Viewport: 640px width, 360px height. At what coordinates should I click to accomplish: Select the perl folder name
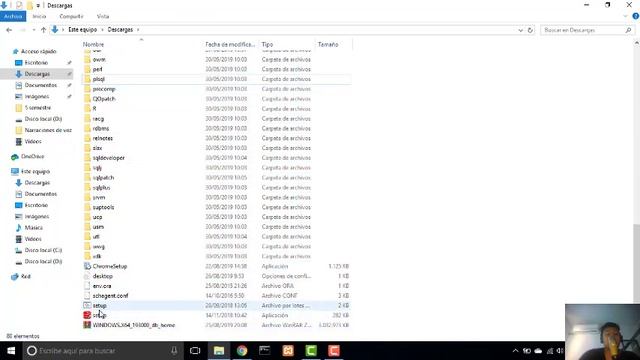(97, 69)
